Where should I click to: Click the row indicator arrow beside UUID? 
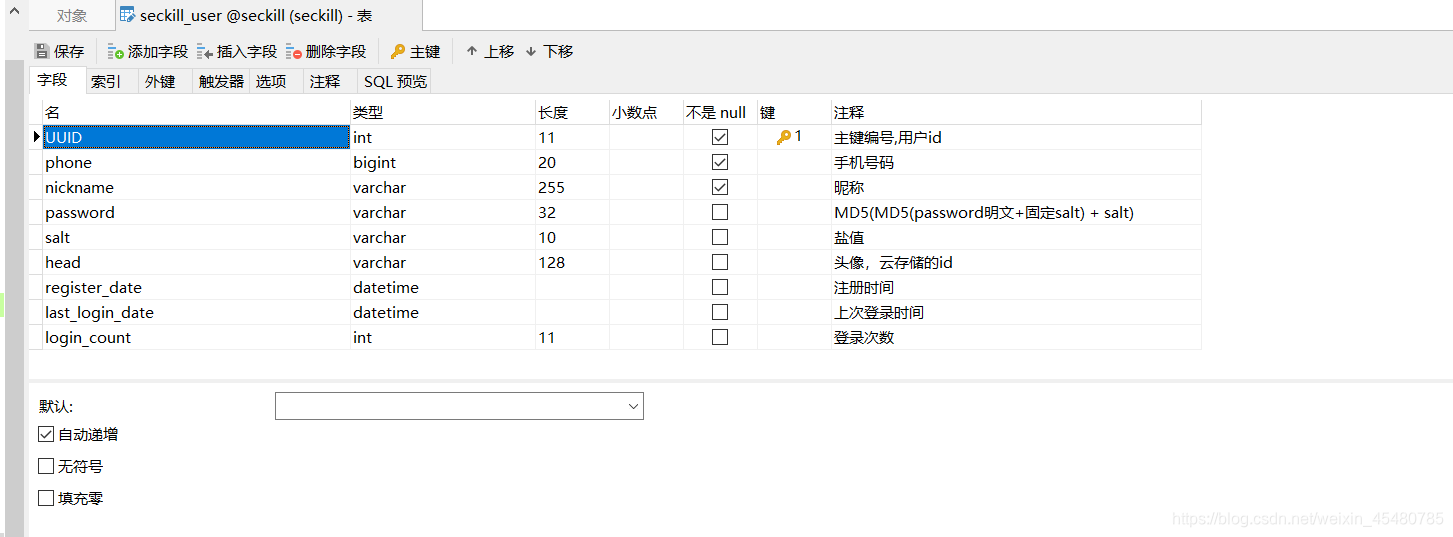(36, 137)
